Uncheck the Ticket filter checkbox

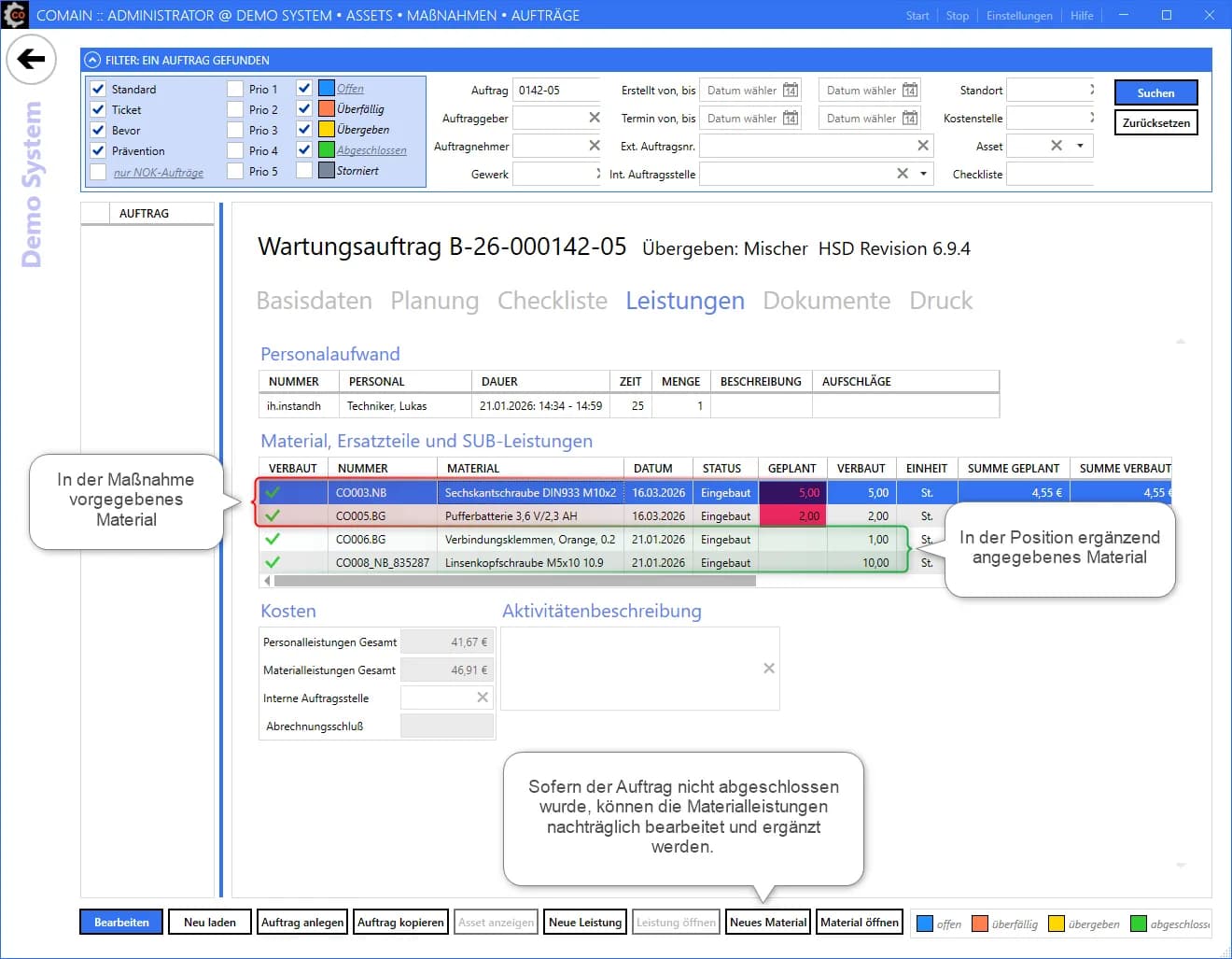click(x=98, y=109)
